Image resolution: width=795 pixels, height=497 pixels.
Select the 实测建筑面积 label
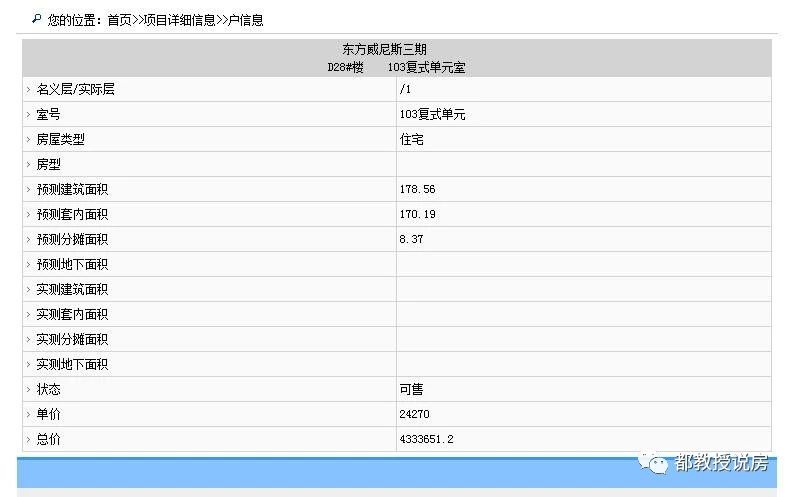click(72, 290)
